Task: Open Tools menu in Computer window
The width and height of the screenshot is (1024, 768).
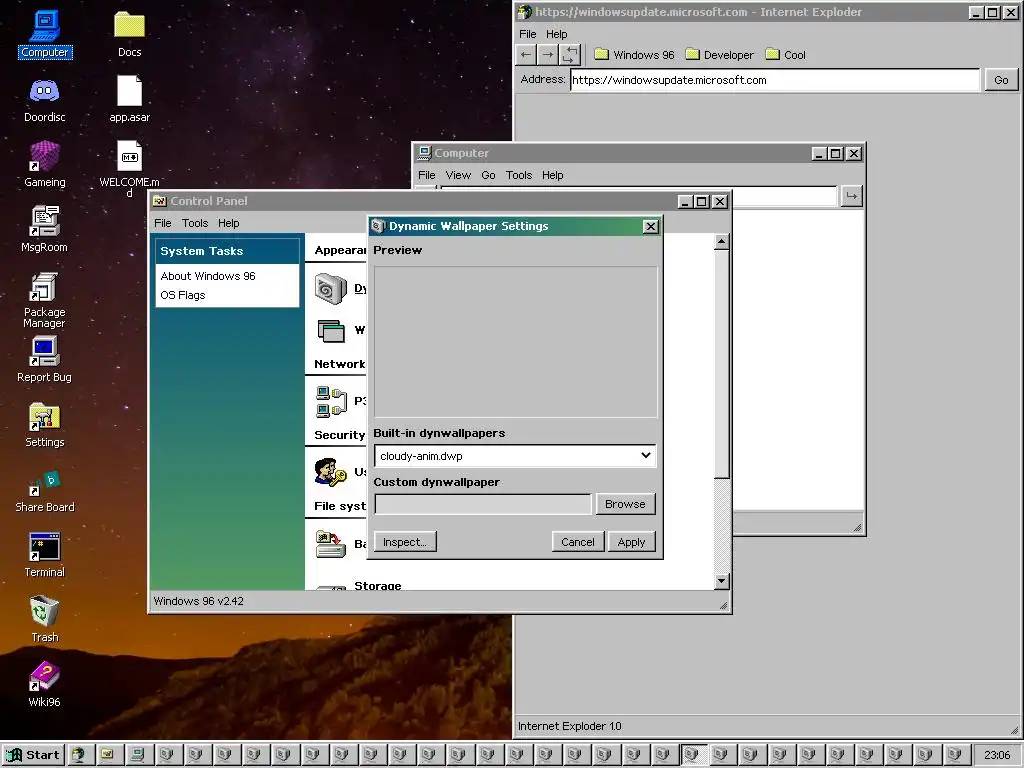Action: coord(519,175)
